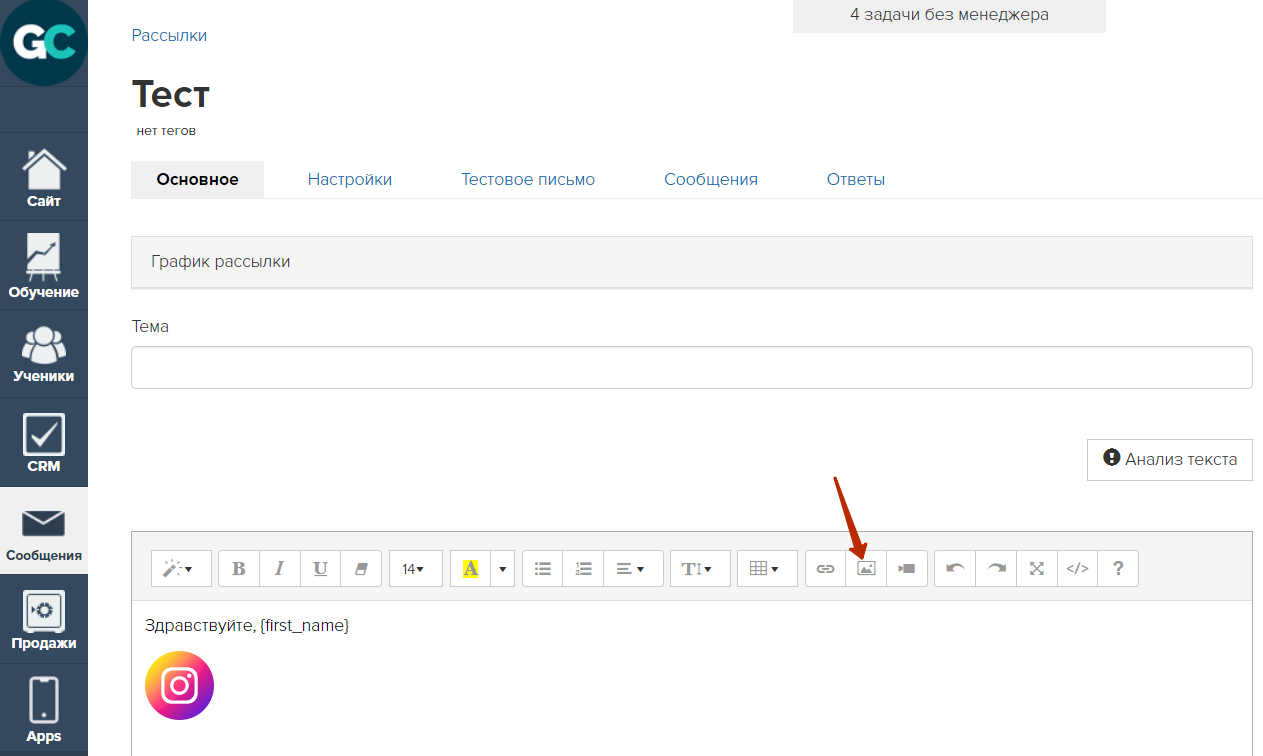1263x756 pixels.
Task: Toggle italic formatting in editor toolbar
Action: pyautogui.click(x=280, y=568)
